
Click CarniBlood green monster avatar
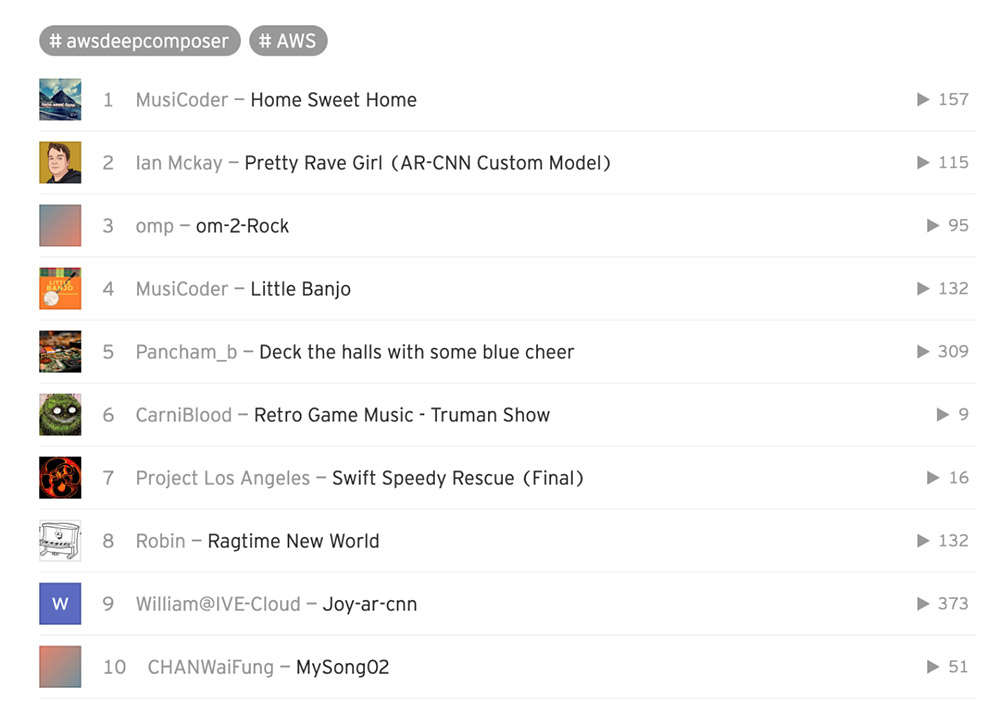[x=60, y=415]
